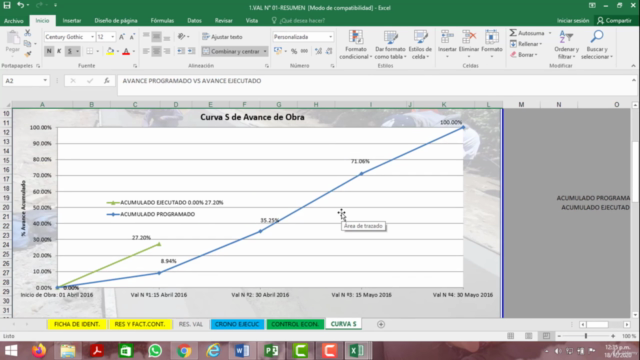Open the borders dropdown arrow
The image size is (640, 360).
(98, 51)
